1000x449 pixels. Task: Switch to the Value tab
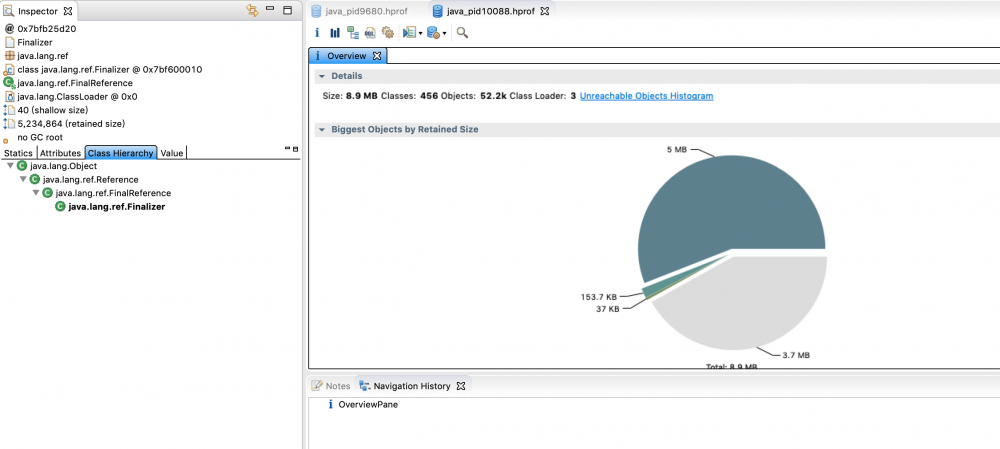(x=172, y=153)
